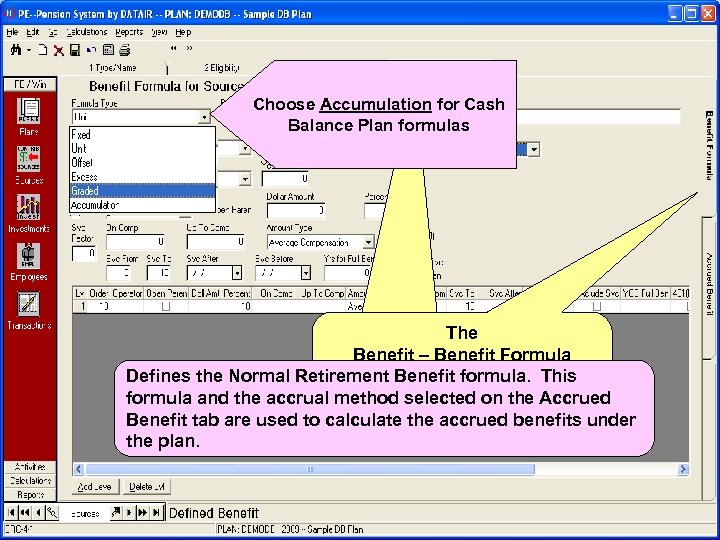Open the Go menu

click(53, 32)
